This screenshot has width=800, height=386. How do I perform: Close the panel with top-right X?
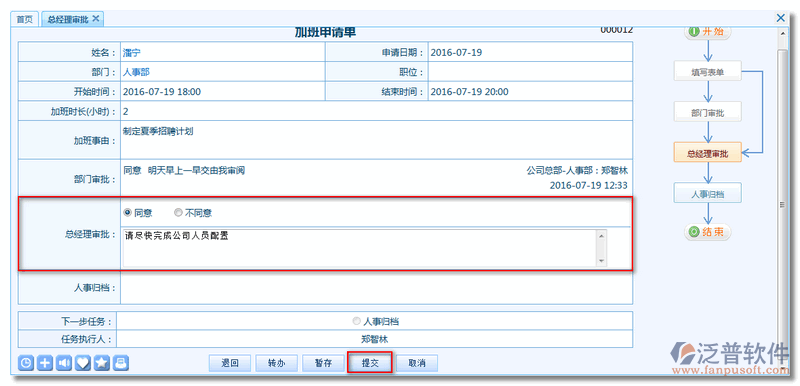point(781,18)
